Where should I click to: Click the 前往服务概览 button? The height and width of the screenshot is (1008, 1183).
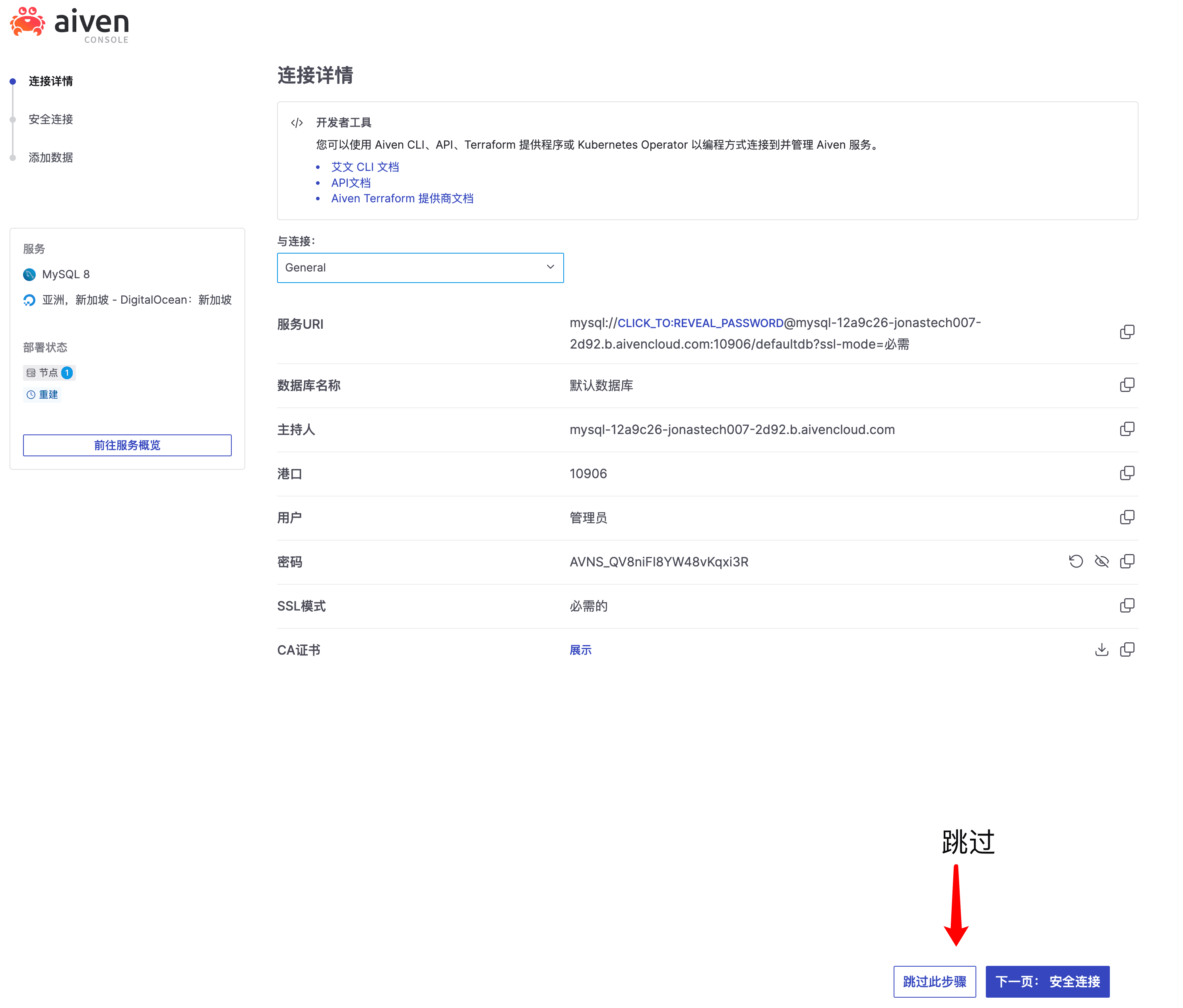[127, 445]
